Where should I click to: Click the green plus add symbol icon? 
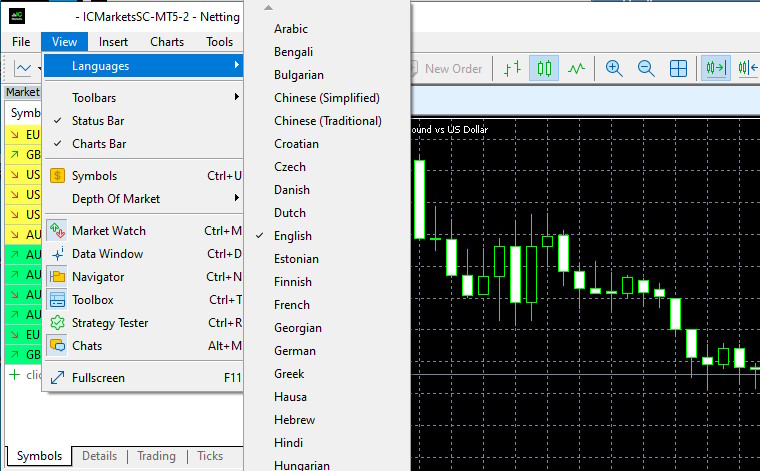click(x=15, y=375)
